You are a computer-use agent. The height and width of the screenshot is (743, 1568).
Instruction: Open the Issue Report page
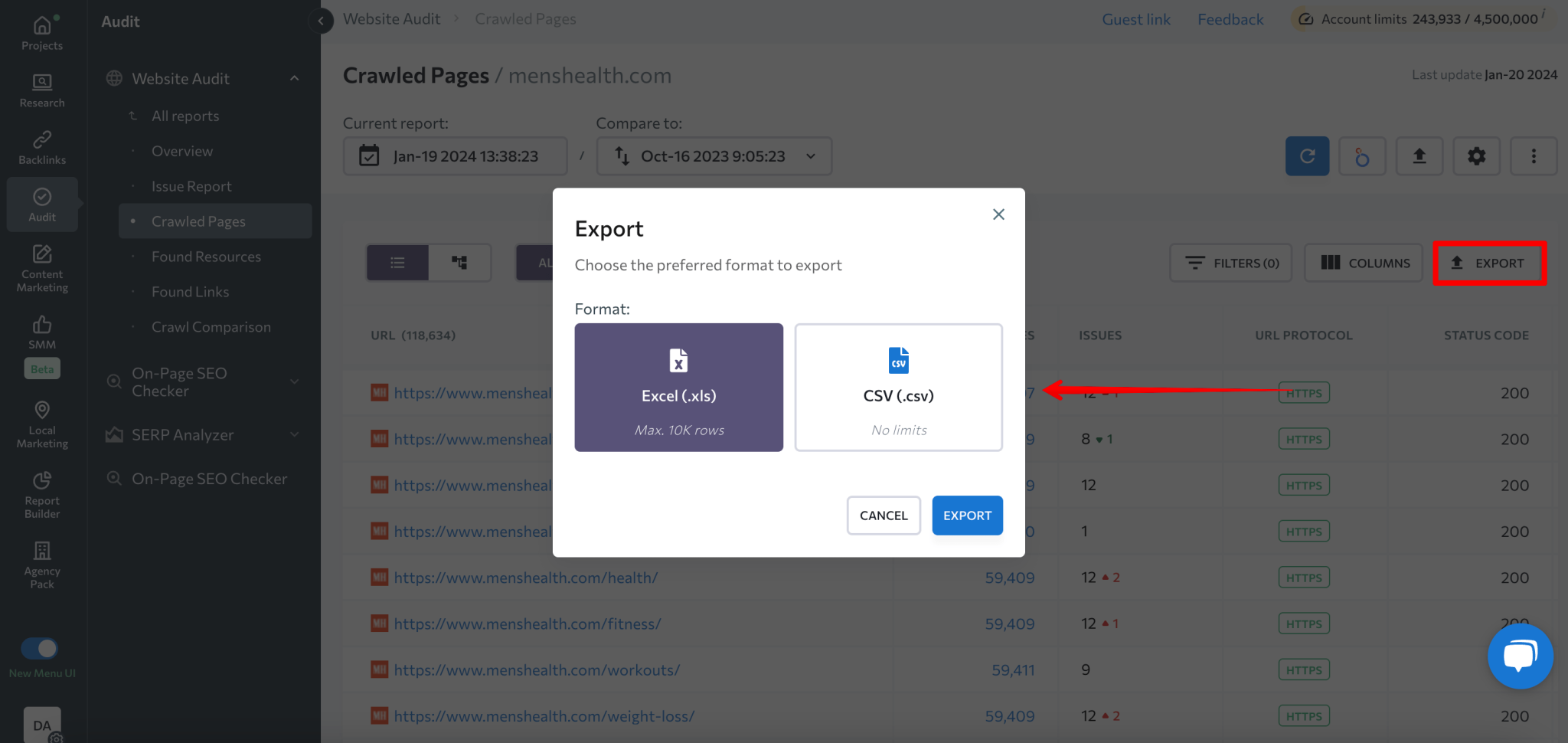coord(191,185)
